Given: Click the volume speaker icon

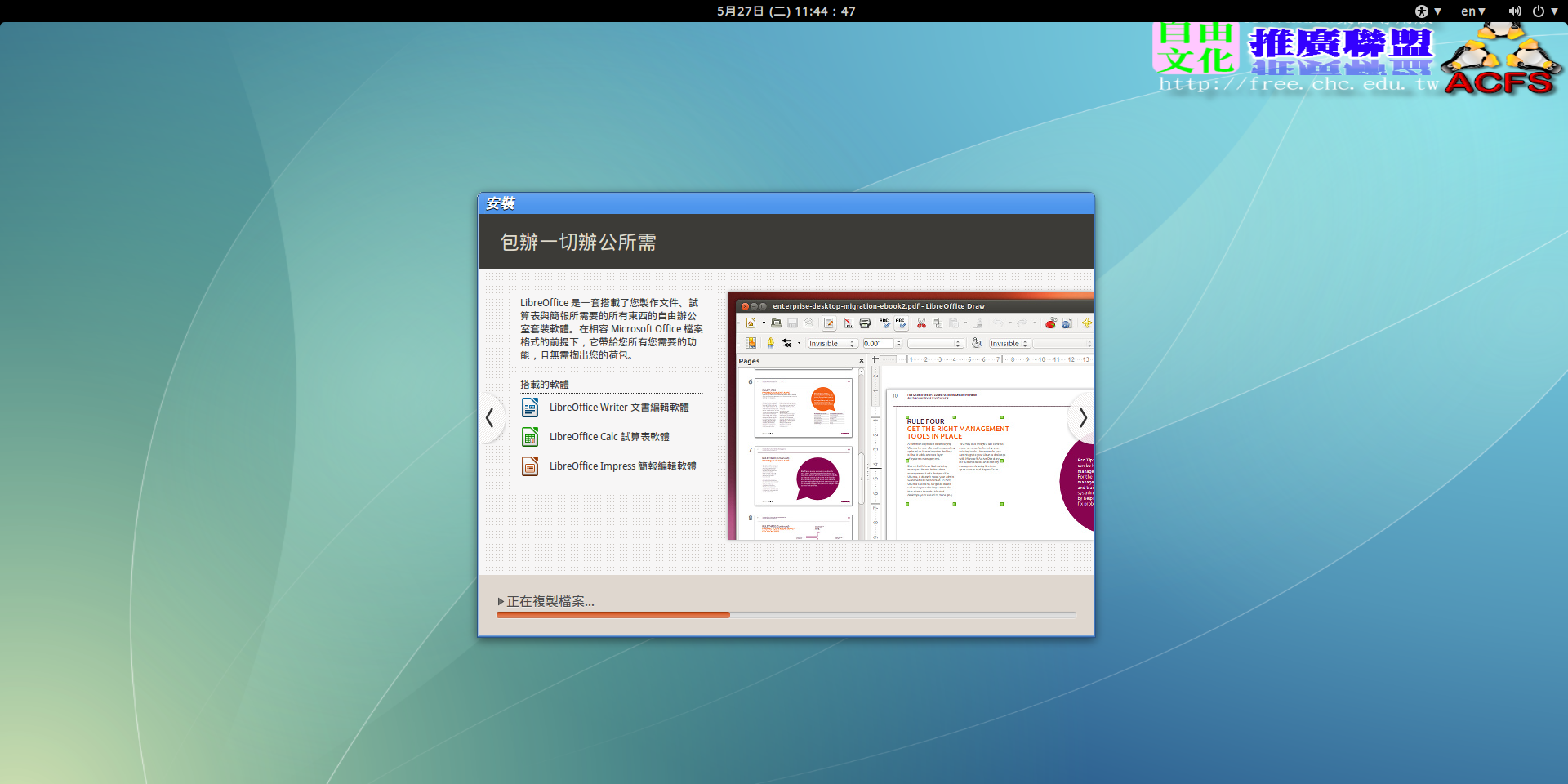Looking at the screenshot, I should (1515, 11).
